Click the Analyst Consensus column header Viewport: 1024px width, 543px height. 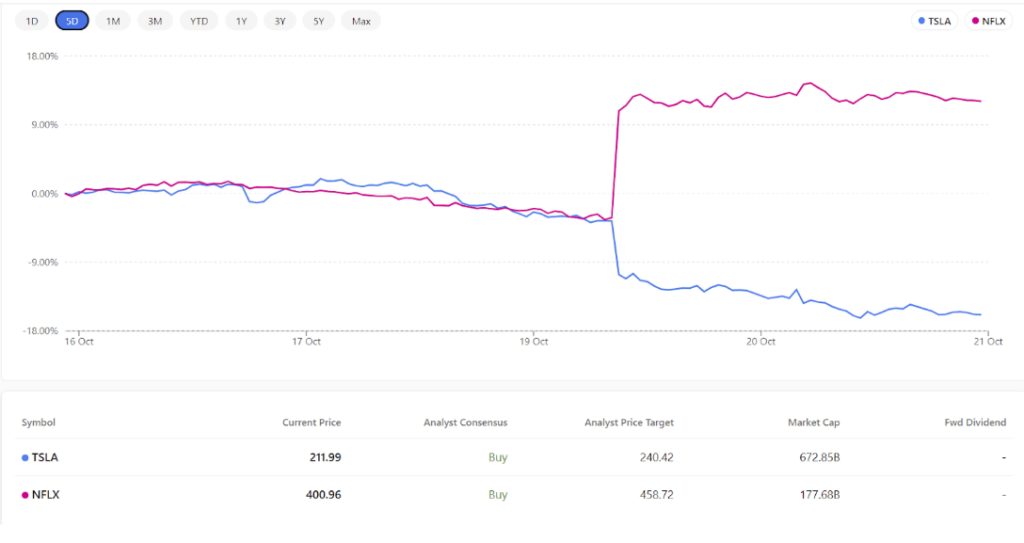466,422
